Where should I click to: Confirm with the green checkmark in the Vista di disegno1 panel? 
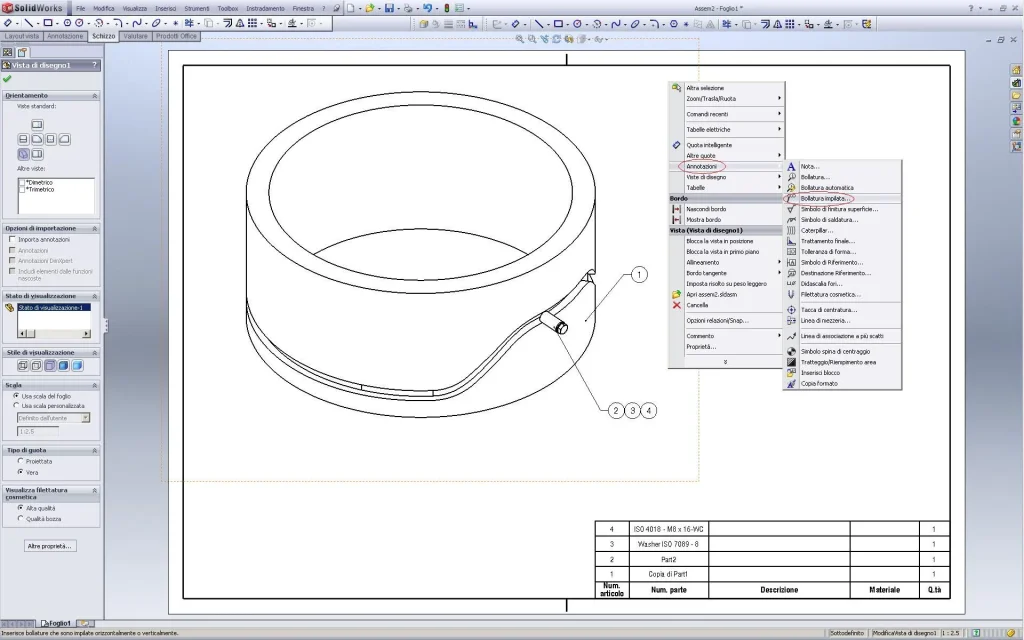[x=7, y=78]
